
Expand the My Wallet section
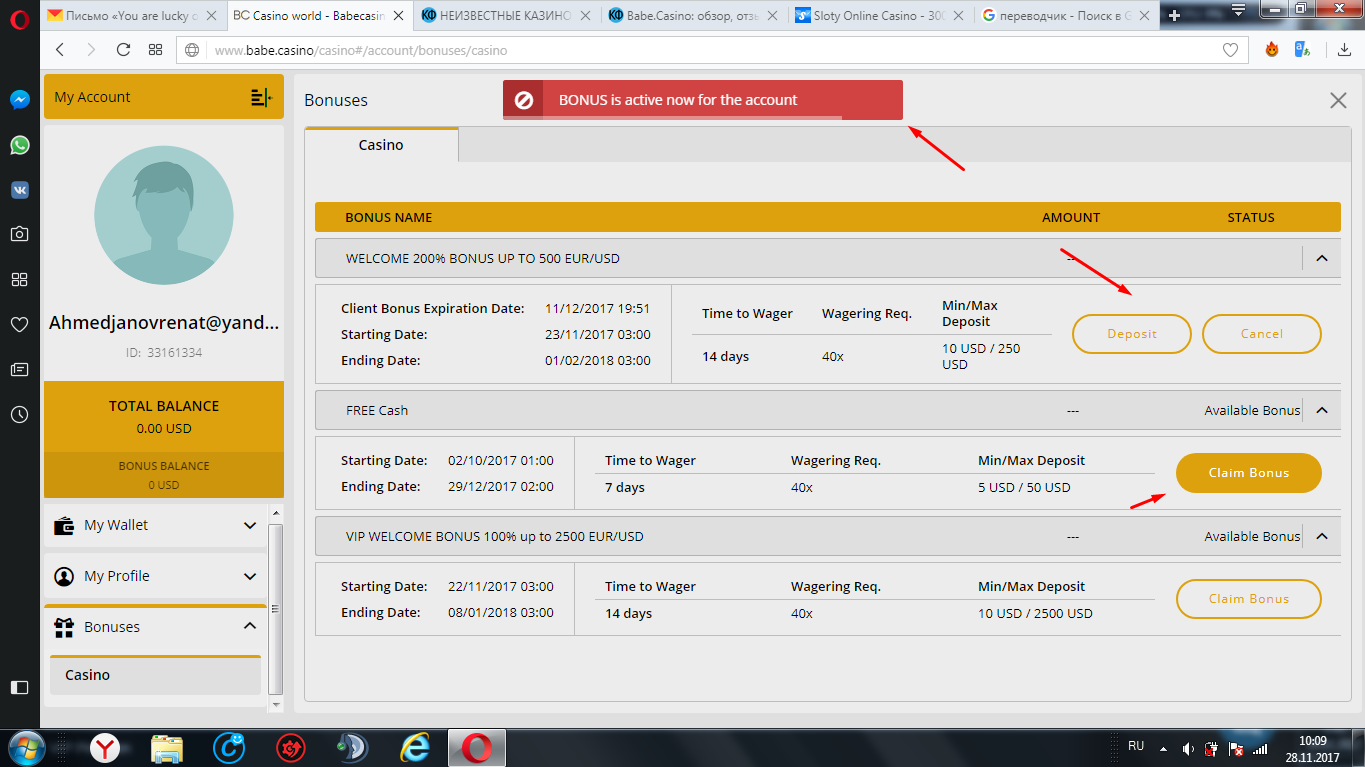pos(250,525)
